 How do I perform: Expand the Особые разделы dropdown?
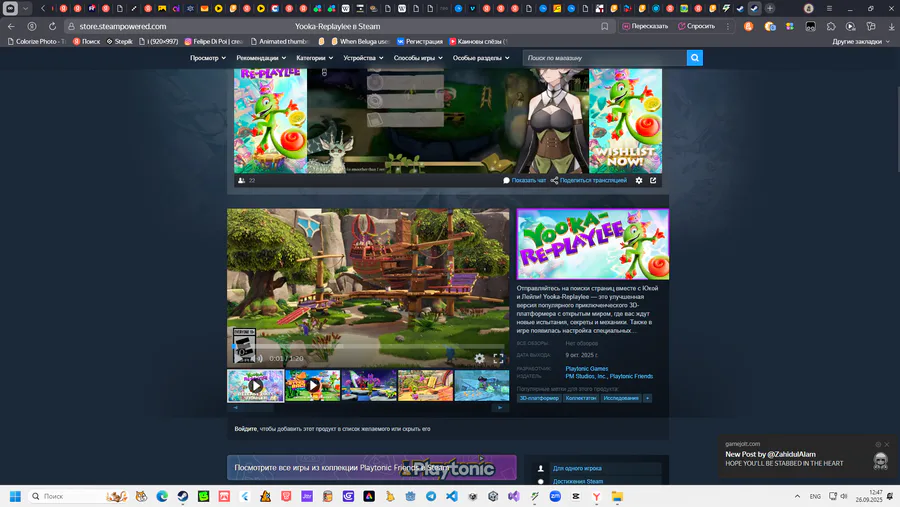[481, 58]
